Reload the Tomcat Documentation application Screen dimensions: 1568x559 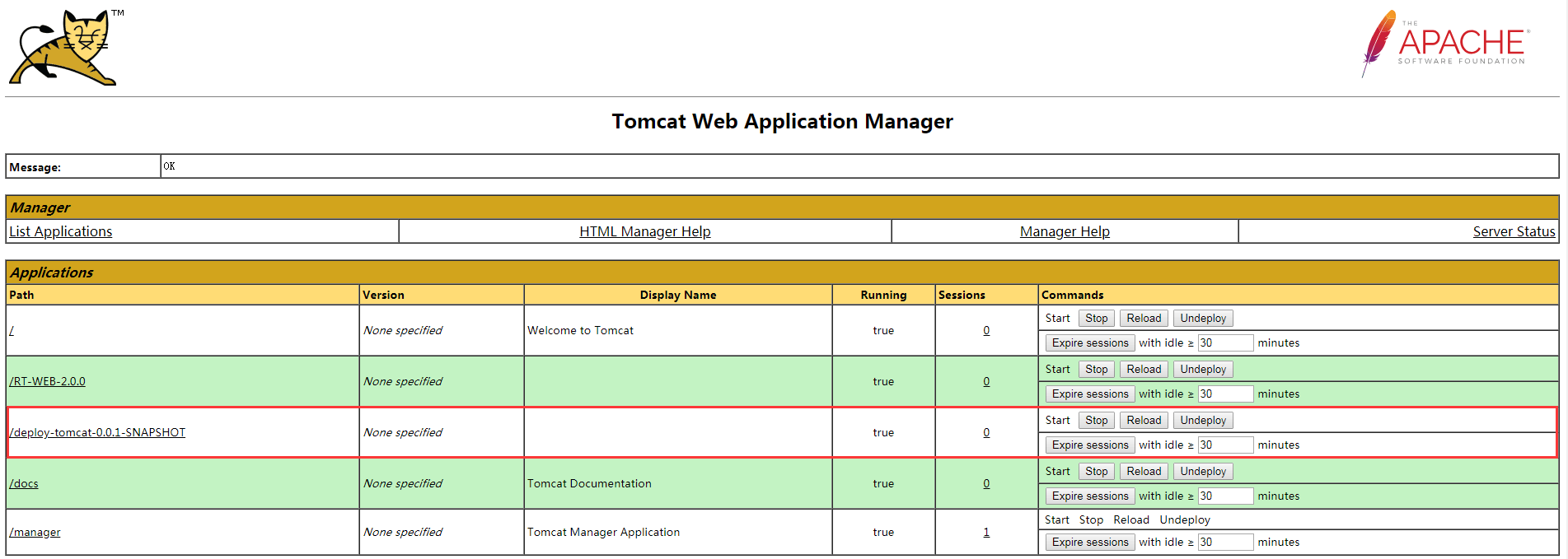pyautogui.click(x=1143, y=471)
